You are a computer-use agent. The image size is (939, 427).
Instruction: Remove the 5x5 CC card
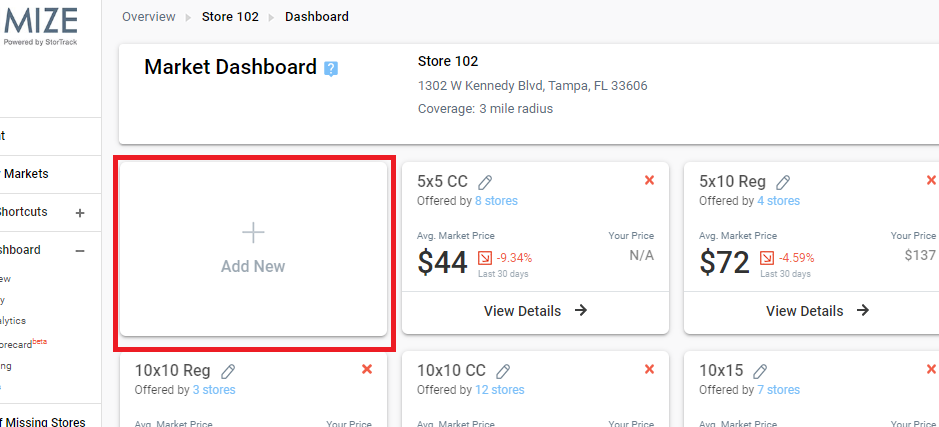point(649,180)
